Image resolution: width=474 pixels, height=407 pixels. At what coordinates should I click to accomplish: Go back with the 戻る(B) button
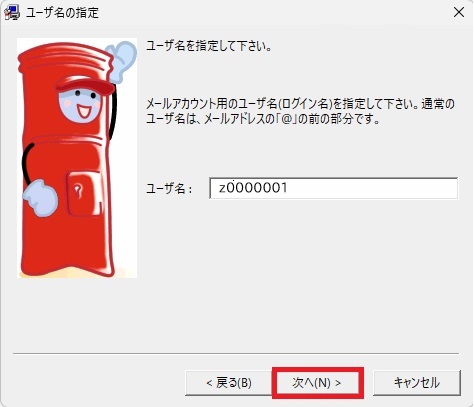click(x=229, y=383)
